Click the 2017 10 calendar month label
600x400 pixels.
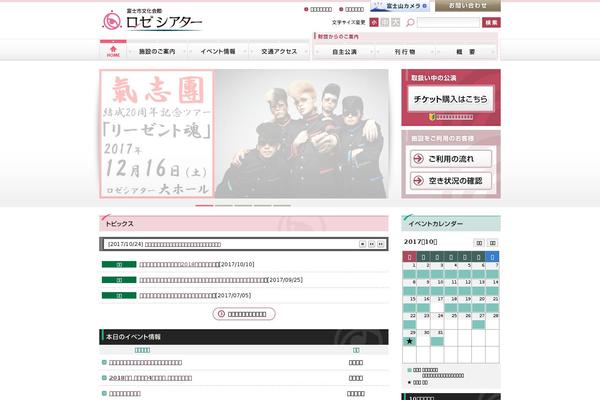[x=421, y=242]
